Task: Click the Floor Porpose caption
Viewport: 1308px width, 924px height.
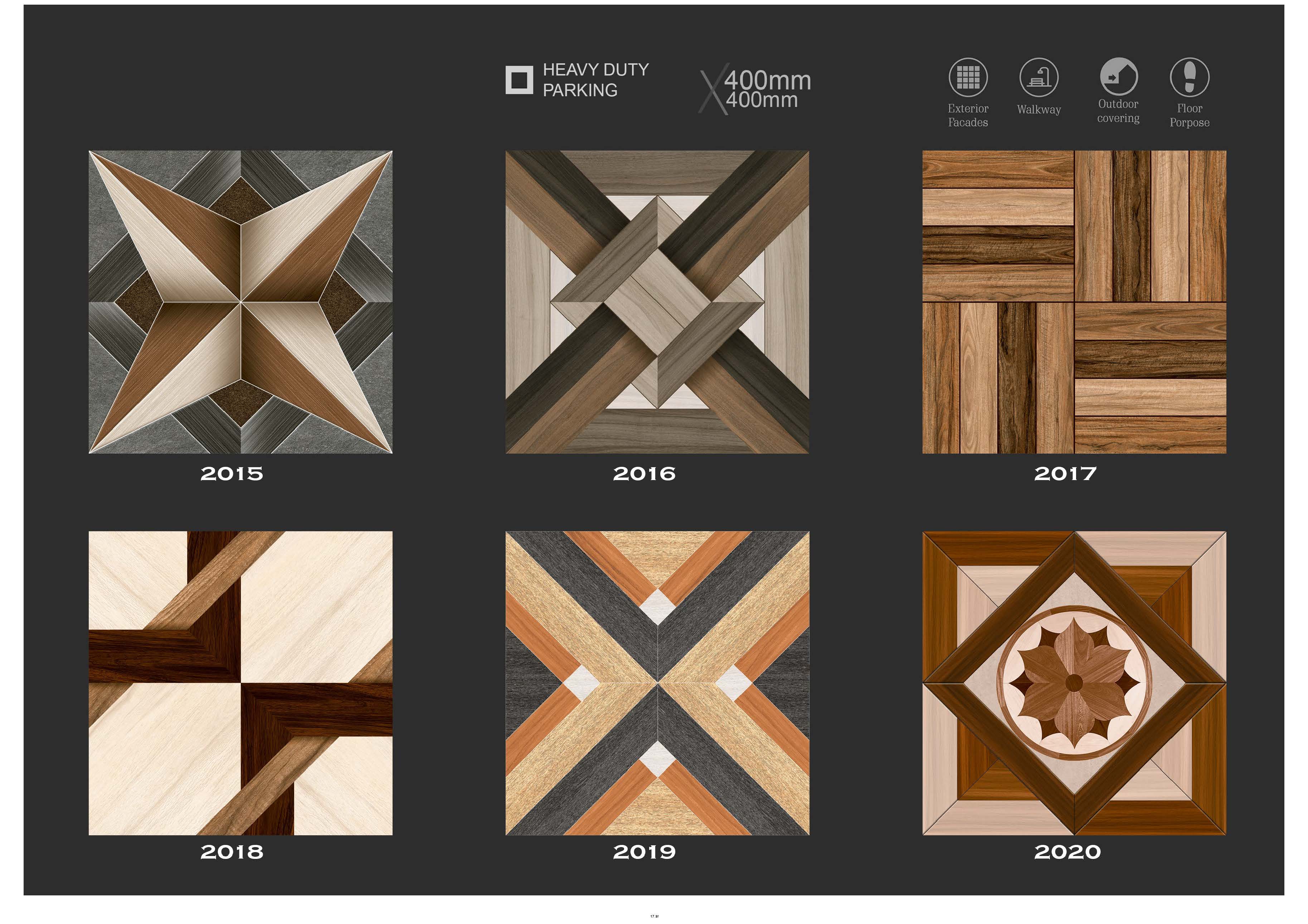Action: coord(1190,116)
